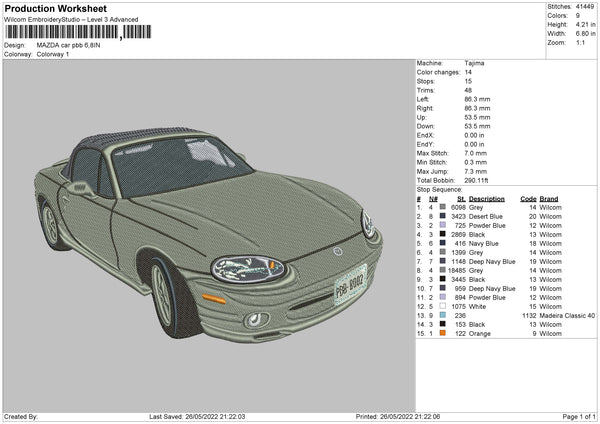This screenshot has width=600, height=424.
Task: Click 'Wilcom EmbroideryStudio – Level 3 Advanced' text
Action: tap(71, 19)
